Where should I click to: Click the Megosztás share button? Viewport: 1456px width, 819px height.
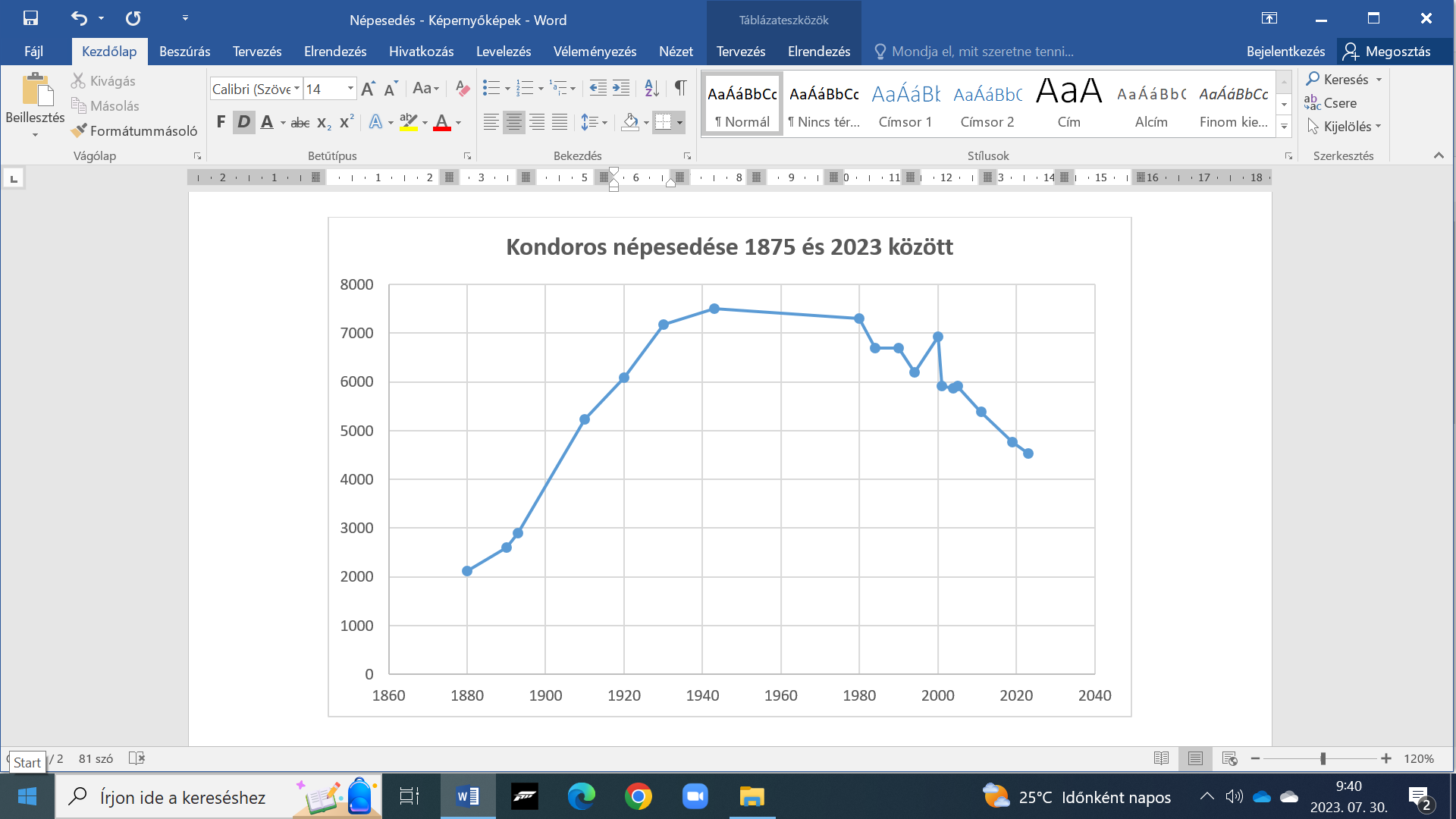click(1387, 52)
